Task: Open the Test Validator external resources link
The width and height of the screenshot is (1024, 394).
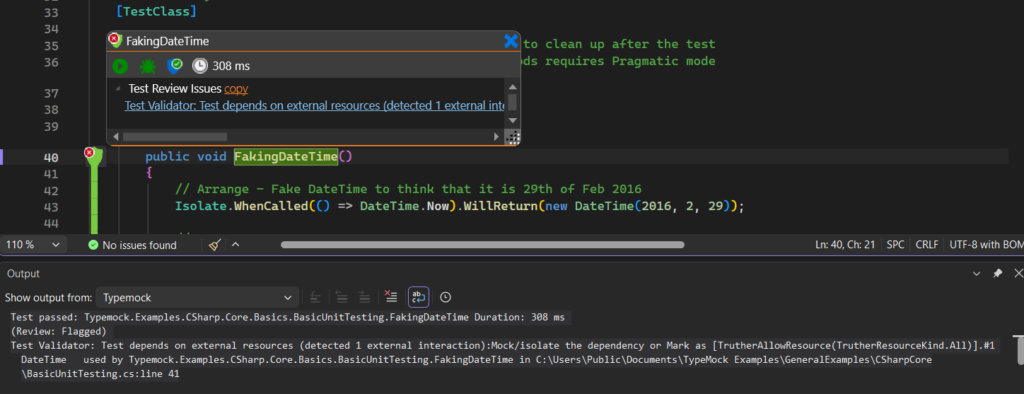Action: pyautogui.click(x=314, y=106)
